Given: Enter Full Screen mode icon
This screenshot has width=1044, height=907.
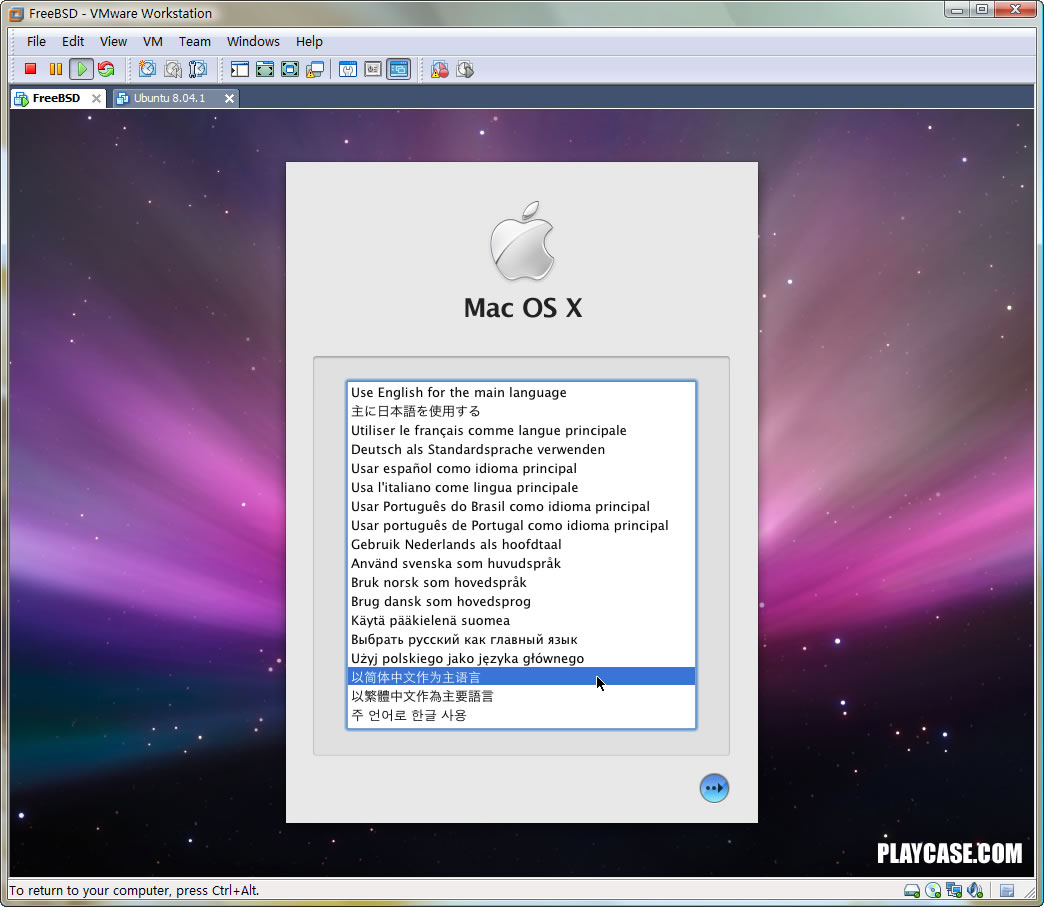Looking at the screenshot, I should point(290,69).
